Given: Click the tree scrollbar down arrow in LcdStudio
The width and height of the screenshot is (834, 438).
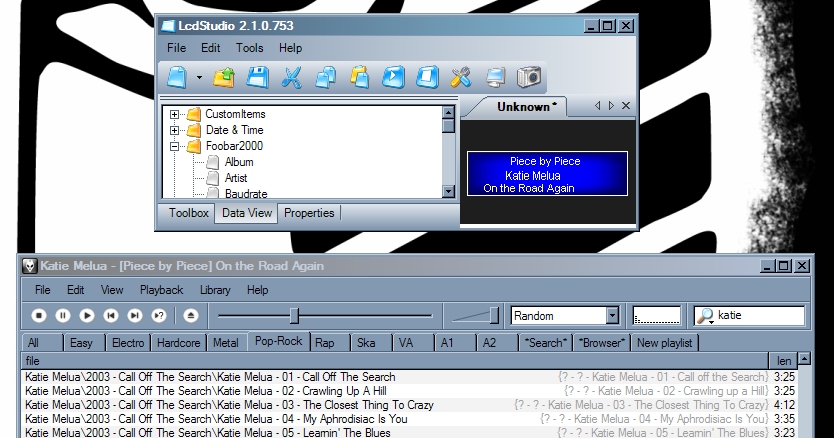Looking at the screenshot, I should pyautogui.click(x=448, y=191).
